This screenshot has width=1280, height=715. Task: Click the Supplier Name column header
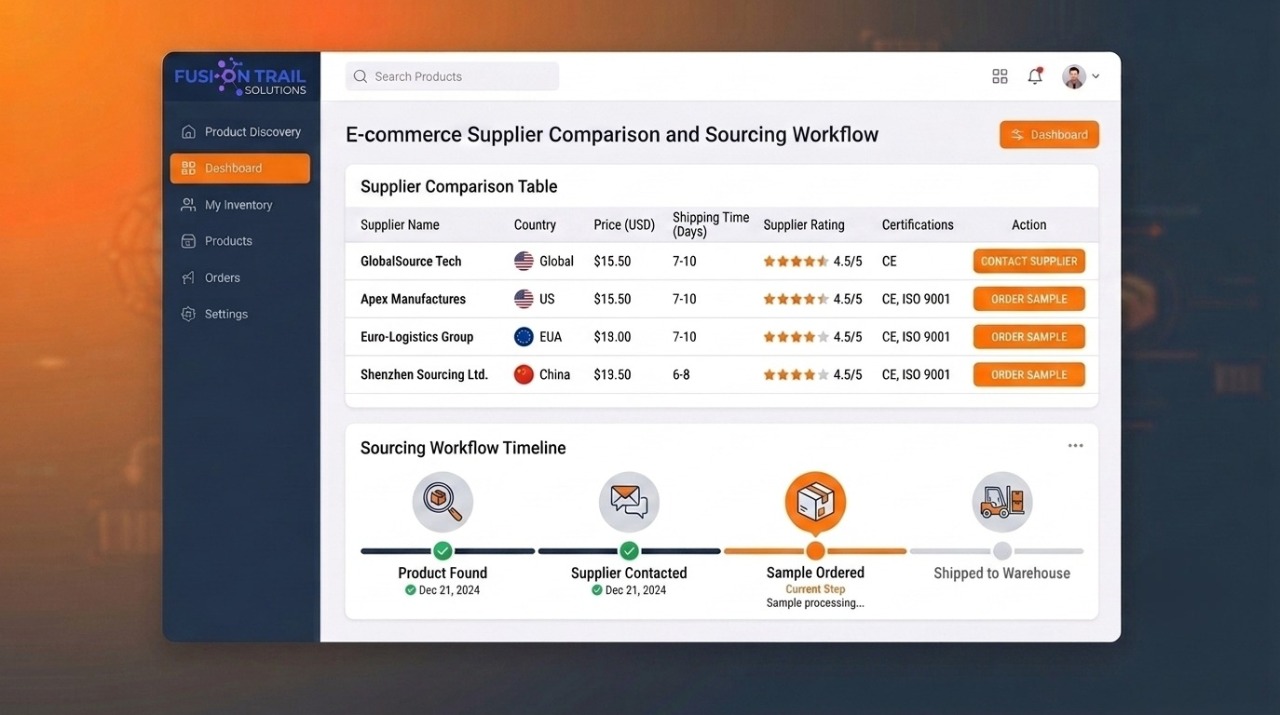[400, 225]
